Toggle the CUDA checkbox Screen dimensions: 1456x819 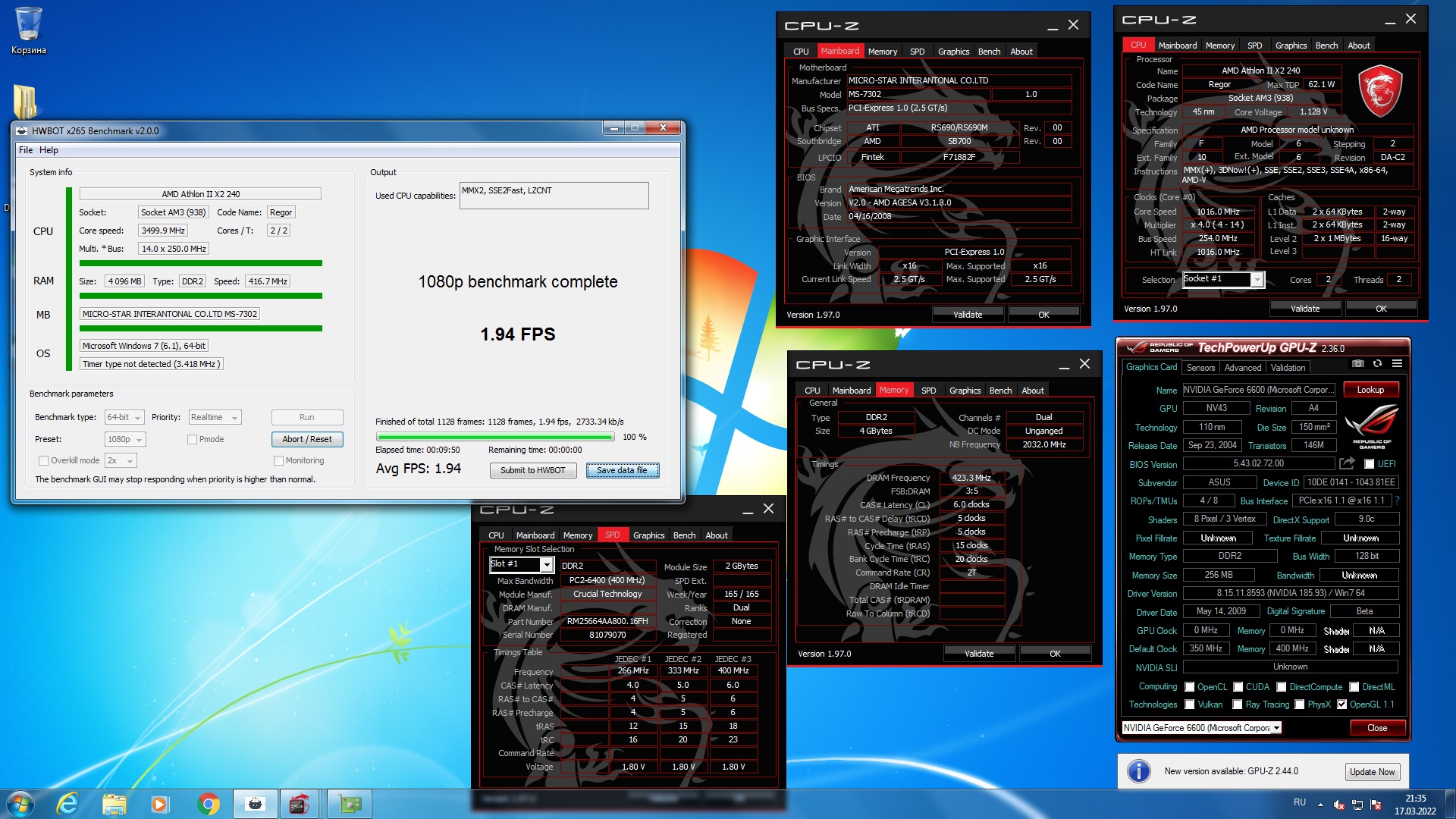click(1238, 687)
